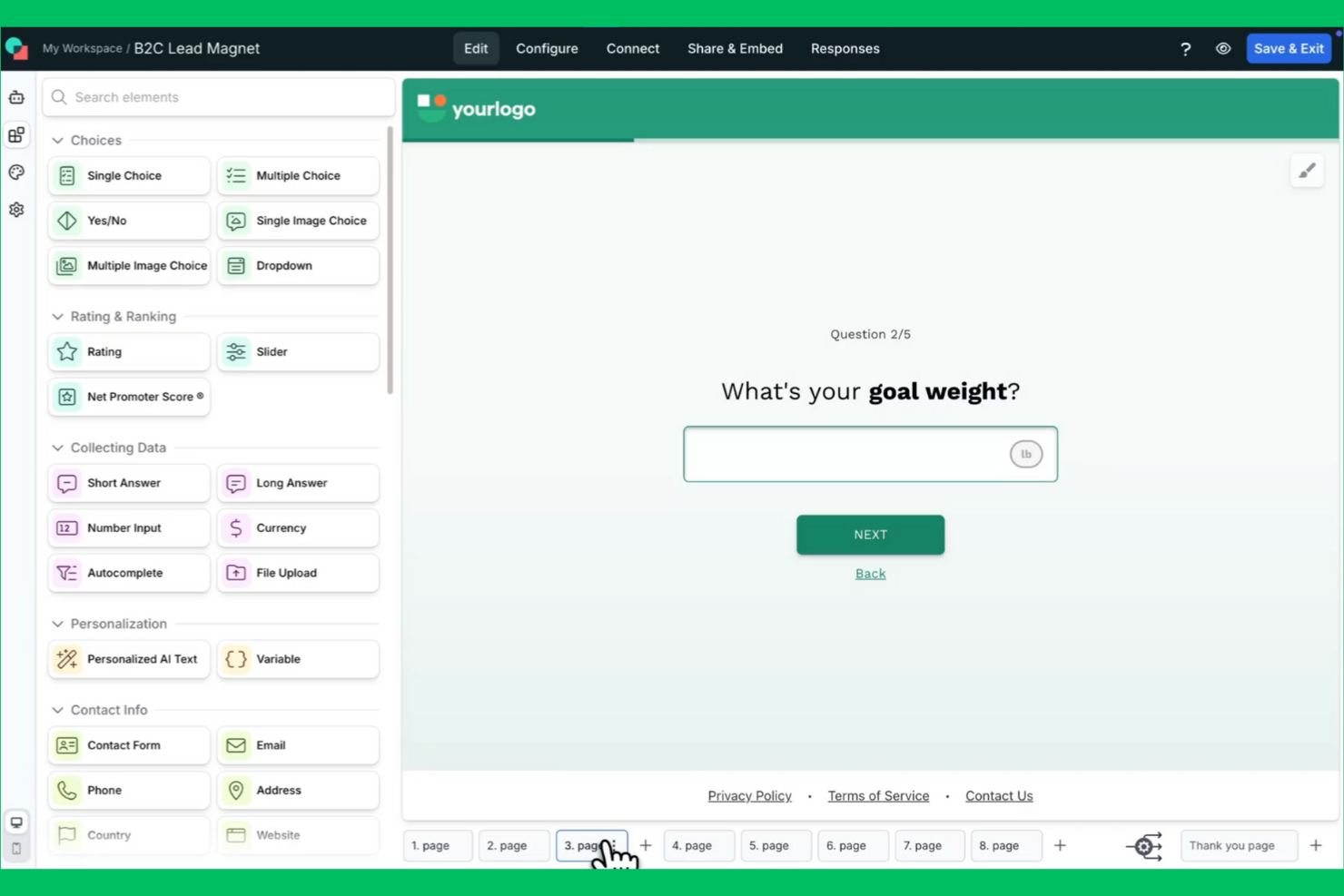Image resolution: width=1344 pixels, height=896 pixels.
Task: Click the Save & Exit button
Action: pyautogui.click(x=1289, y=48)
